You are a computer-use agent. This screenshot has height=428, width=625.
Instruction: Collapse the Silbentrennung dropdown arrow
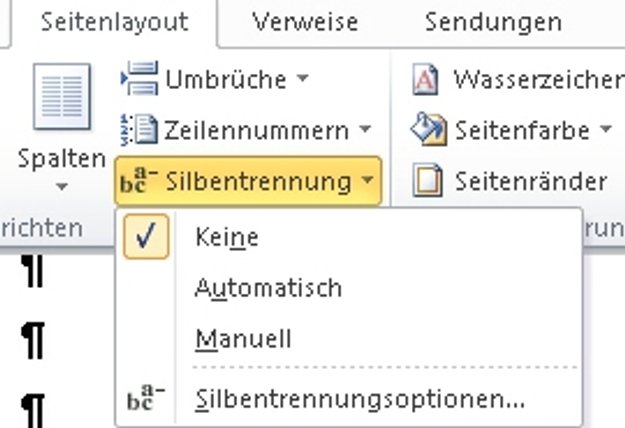click(369, 182)
